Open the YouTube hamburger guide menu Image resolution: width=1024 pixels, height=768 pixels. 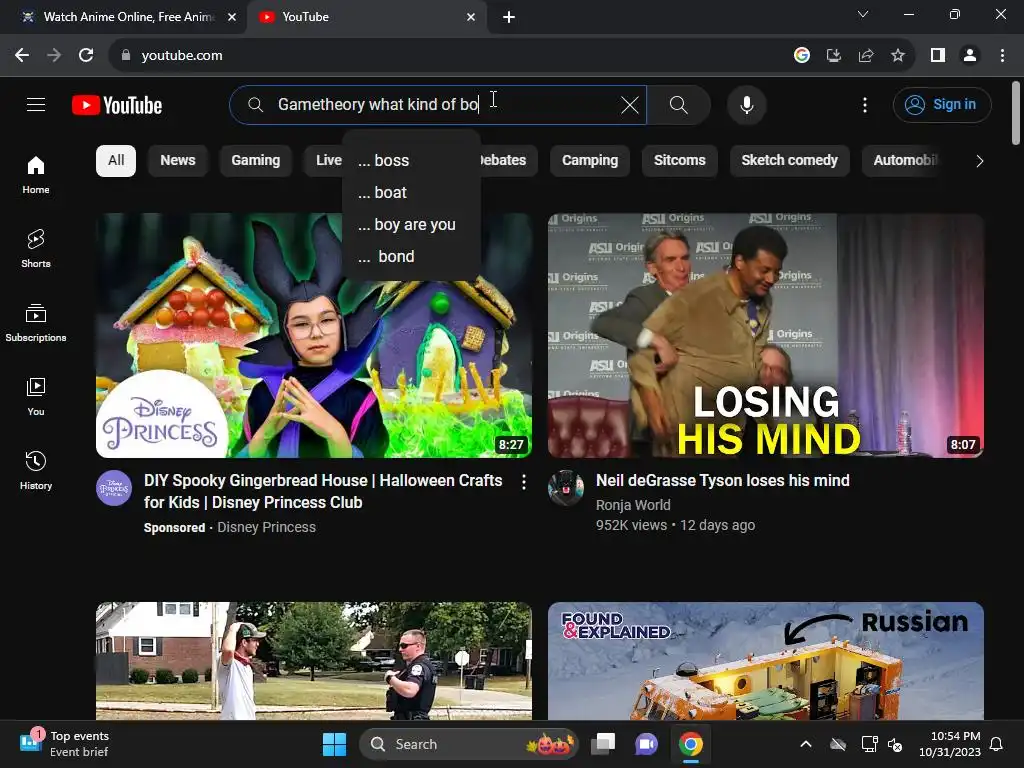tap(36, 104)
